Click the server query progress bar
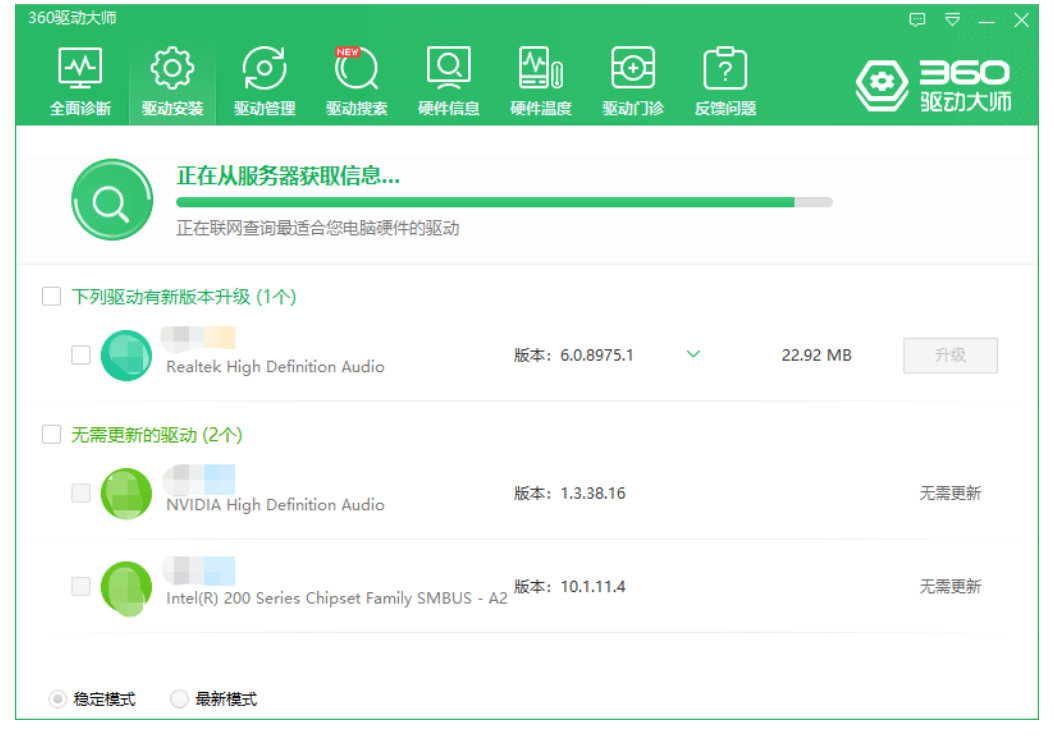 (x=504, y=202)
